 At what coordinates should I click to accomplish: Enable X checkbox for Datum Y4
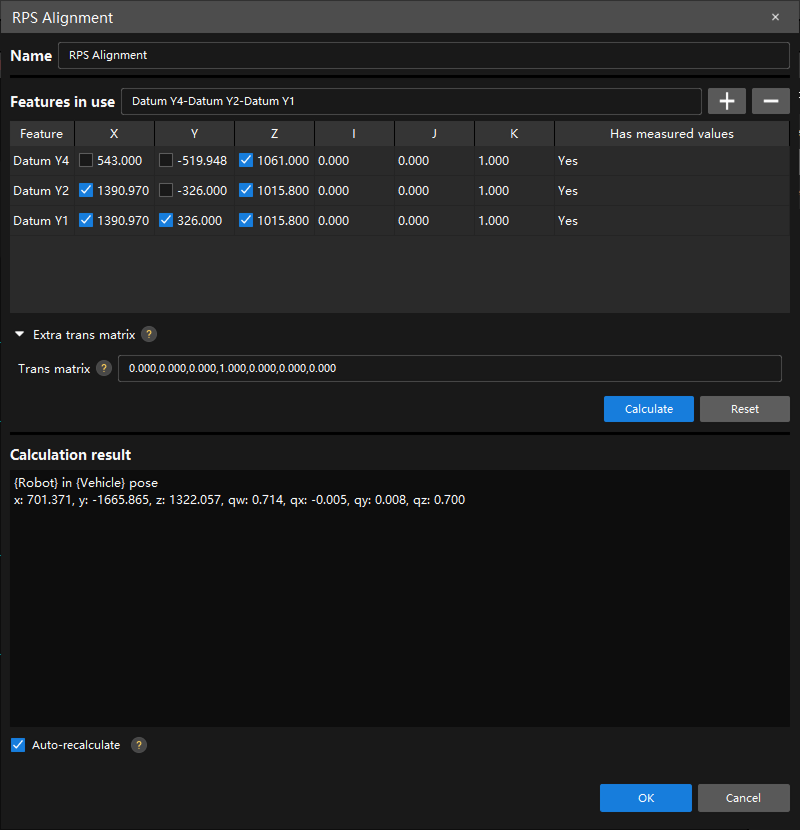[x=86, y=160]
